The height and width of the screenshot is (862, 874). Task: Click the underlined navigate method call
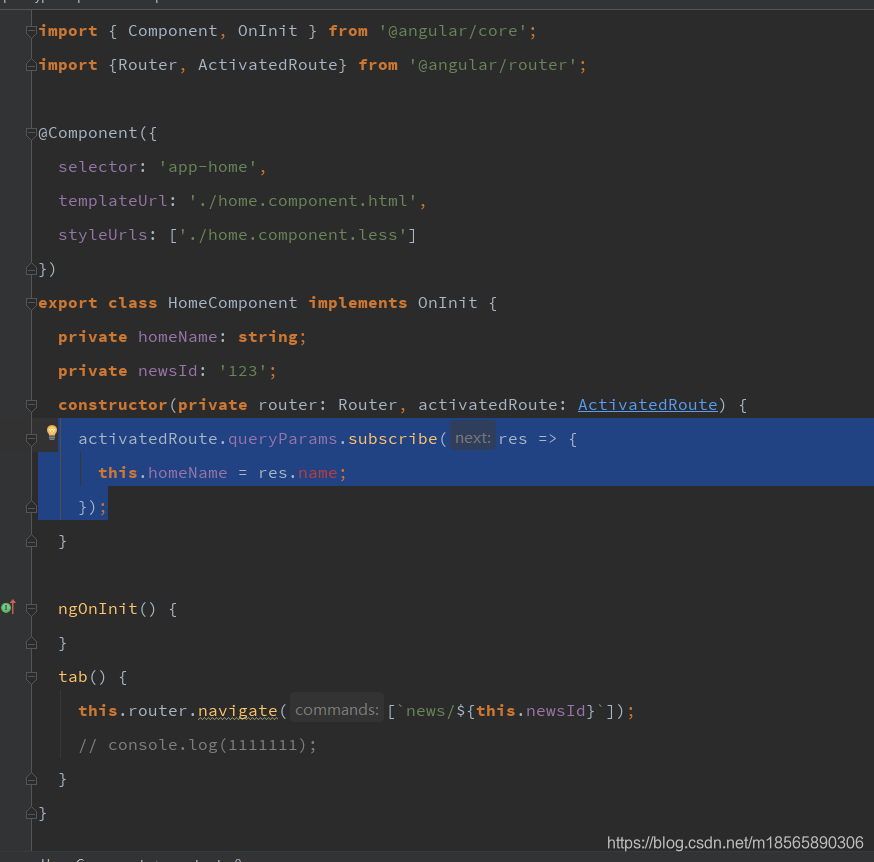pyautogui.click(x=237, y=711)
